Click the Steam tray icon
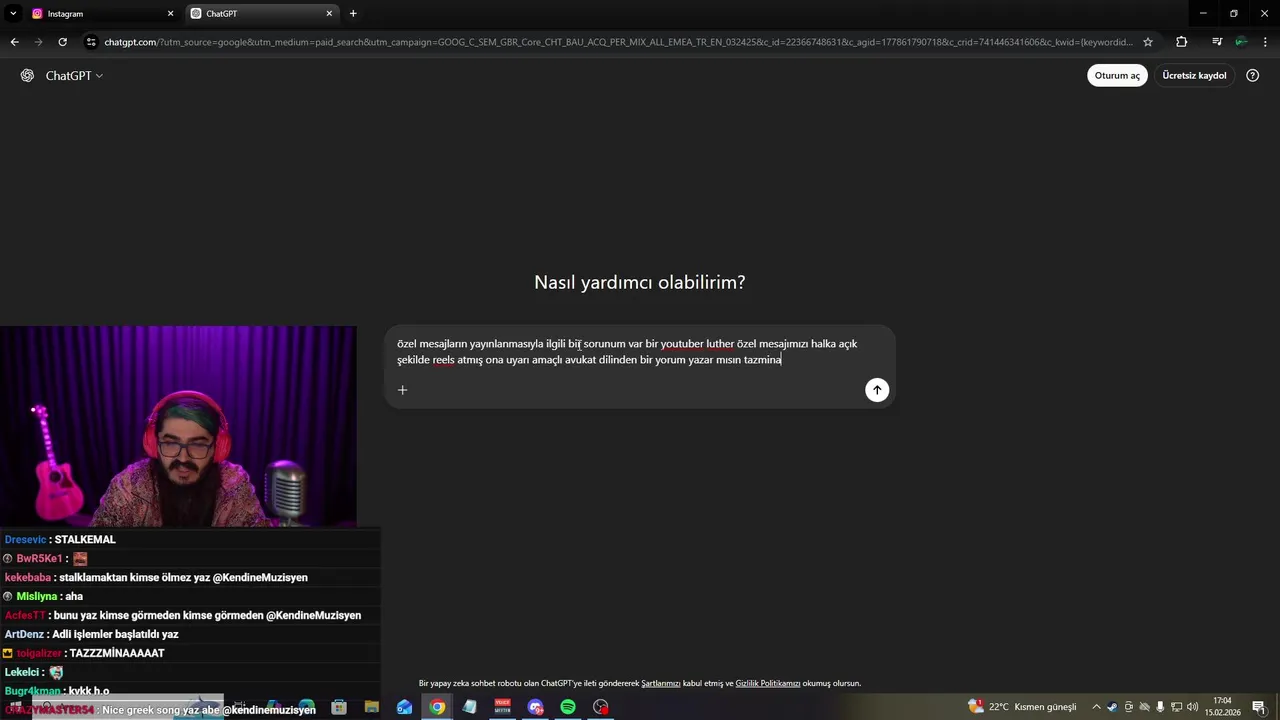1280x720 pixels. coord(1112,707)
